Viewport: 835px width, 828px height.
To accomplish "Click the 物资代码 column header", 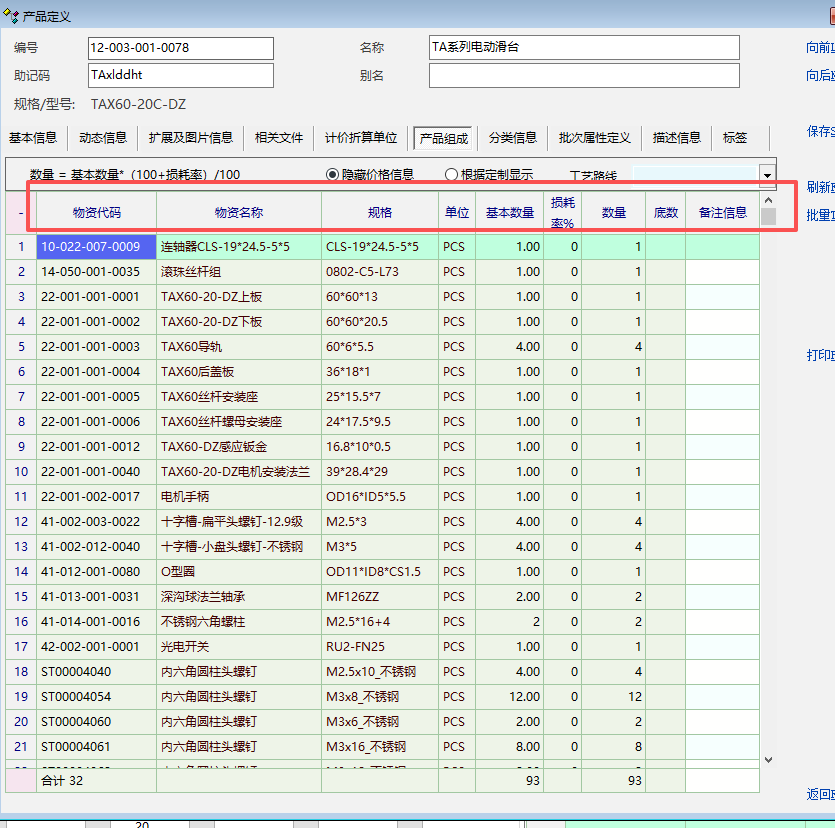I will [x=97, y=212].
